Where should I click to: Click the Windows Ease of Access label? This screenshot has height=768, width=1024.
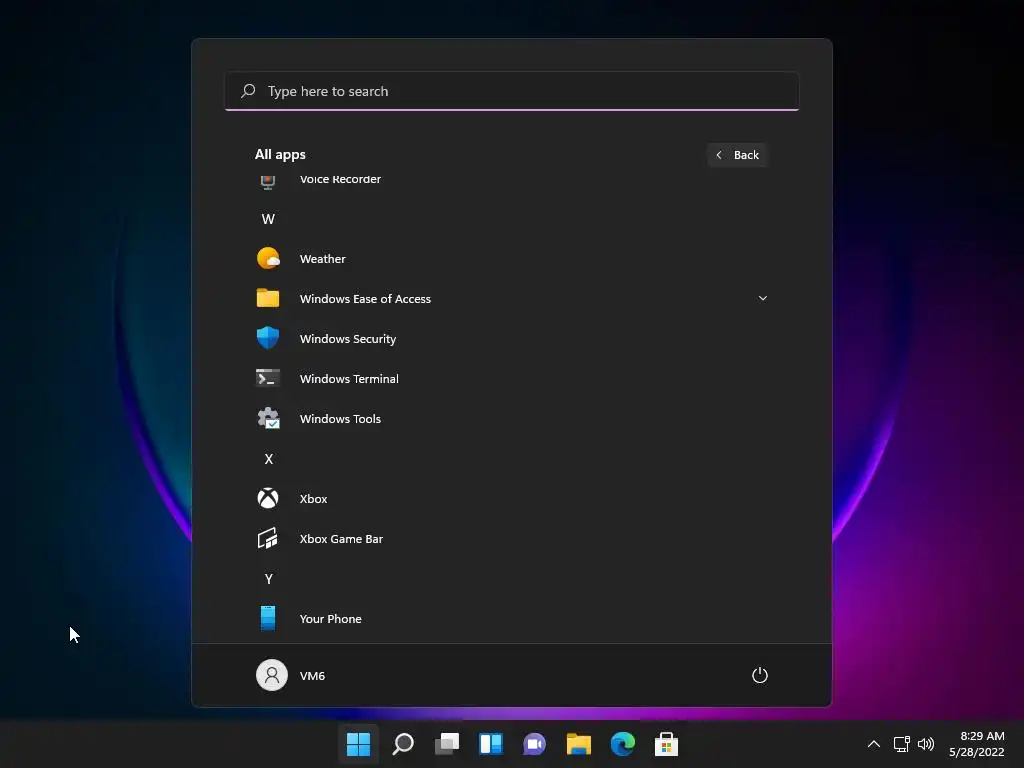pos(365,298)
